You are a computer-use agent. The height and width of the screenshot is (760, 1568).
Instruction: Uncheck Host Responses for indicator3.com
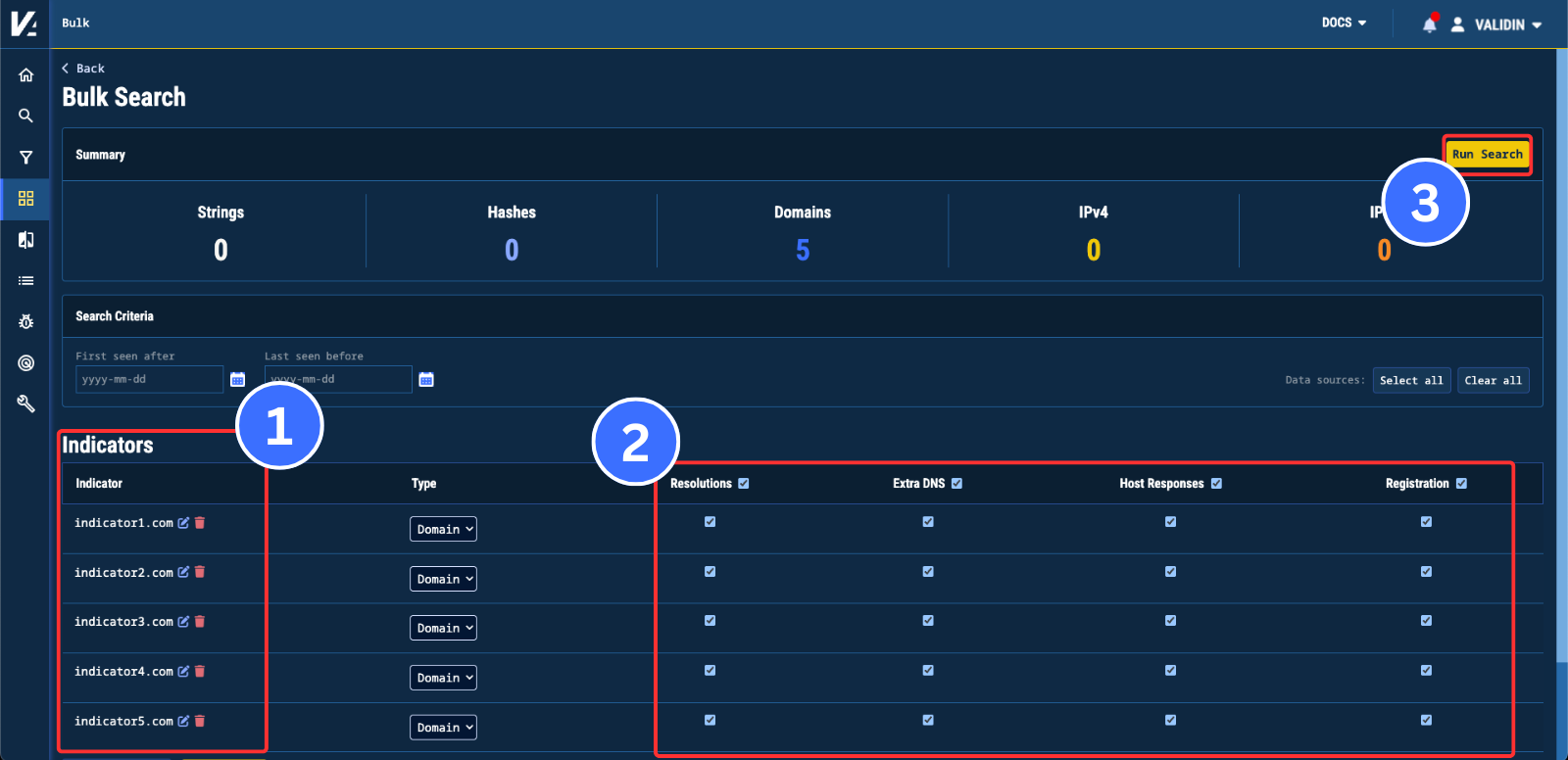click(1170, 621)
